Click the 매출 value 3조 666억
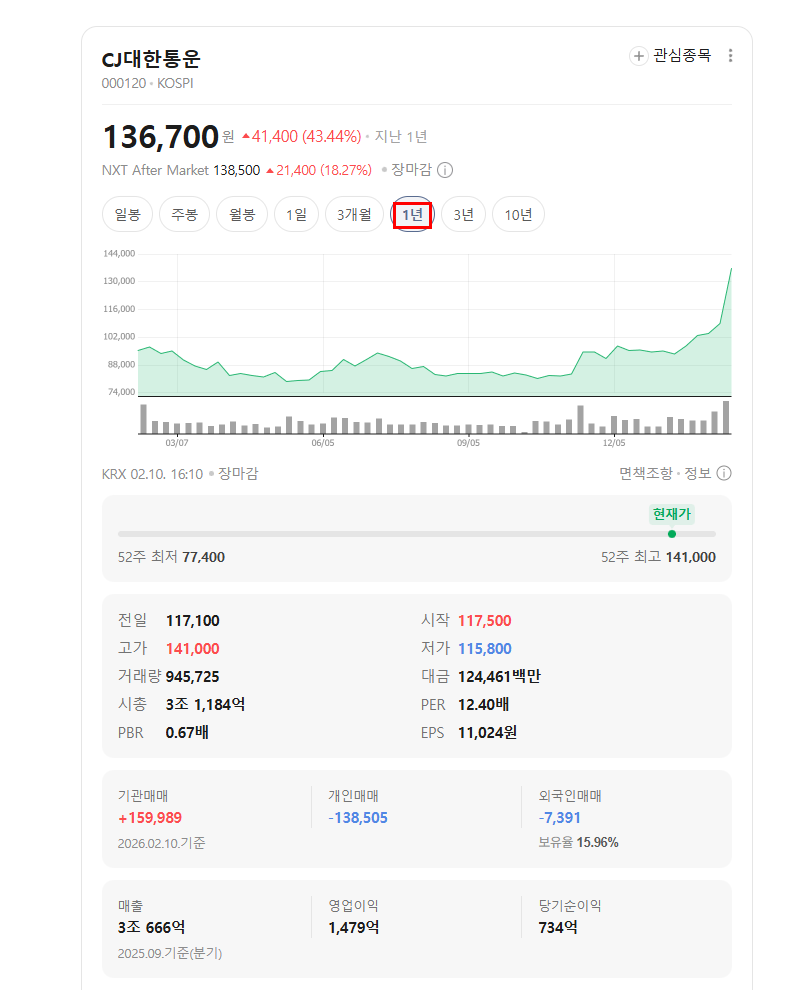This screenshot has height=990, width=807. (152, 927)
